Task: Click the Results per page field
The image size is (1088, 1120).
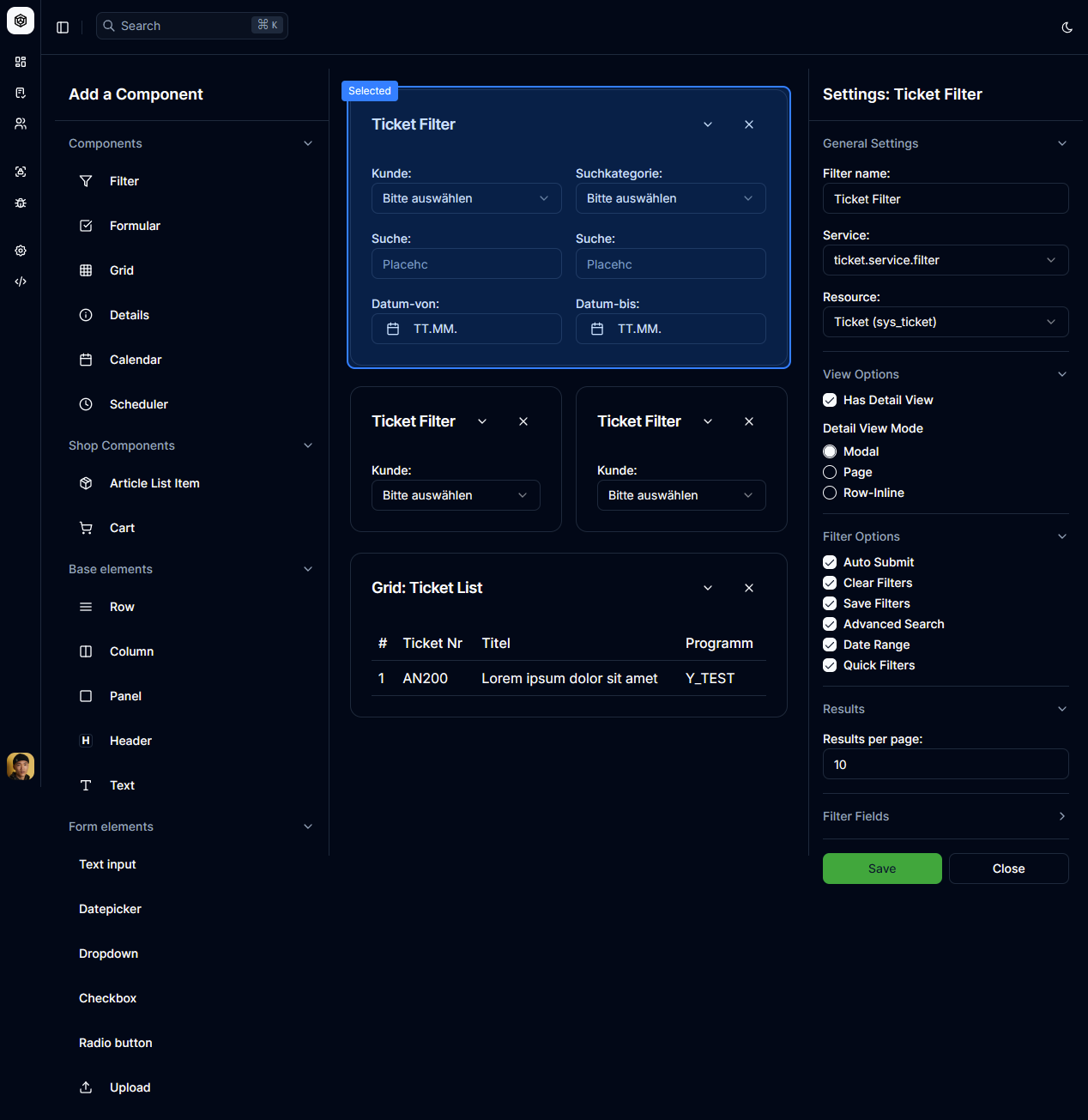Action: click(x=945, y=764)
